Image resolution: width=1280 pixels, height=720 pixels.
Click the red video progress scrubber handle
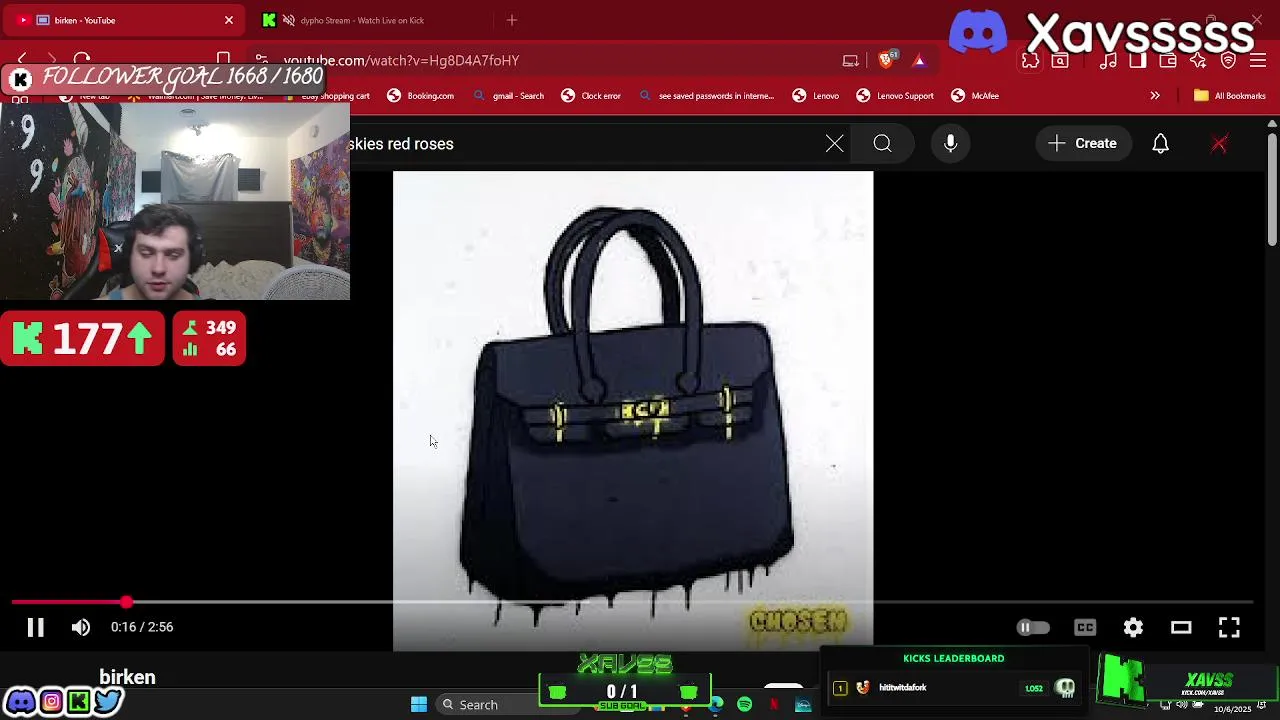click(126, 602)
